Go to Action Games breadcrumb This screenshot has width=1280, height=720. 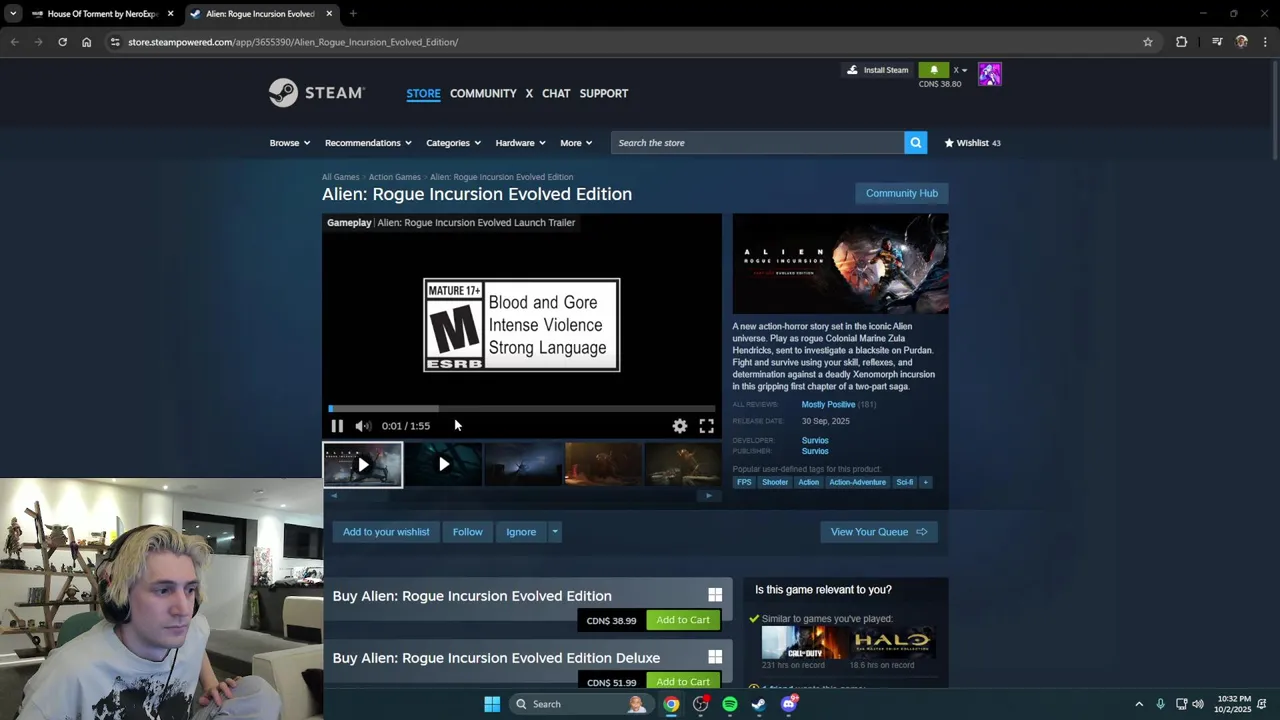394,177
